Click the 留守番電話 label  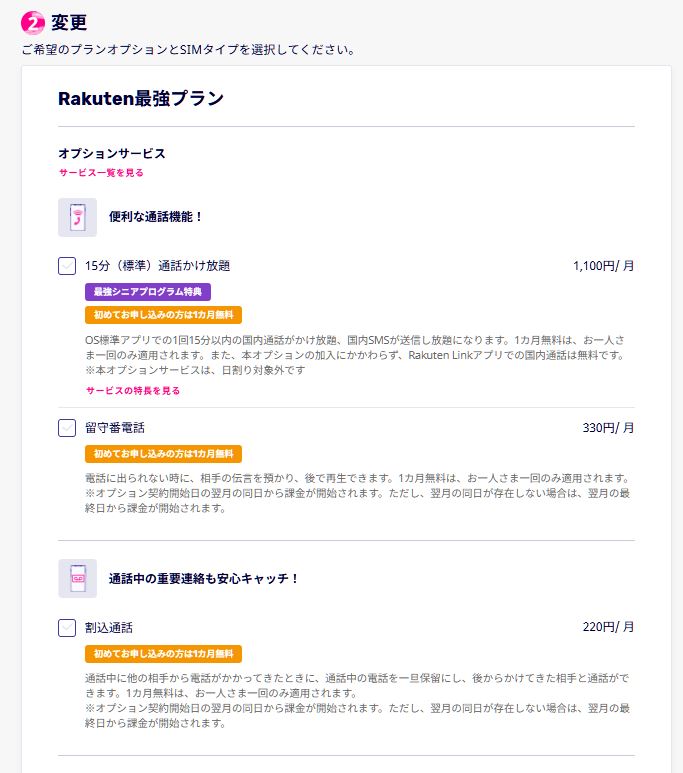coord(115,428)
